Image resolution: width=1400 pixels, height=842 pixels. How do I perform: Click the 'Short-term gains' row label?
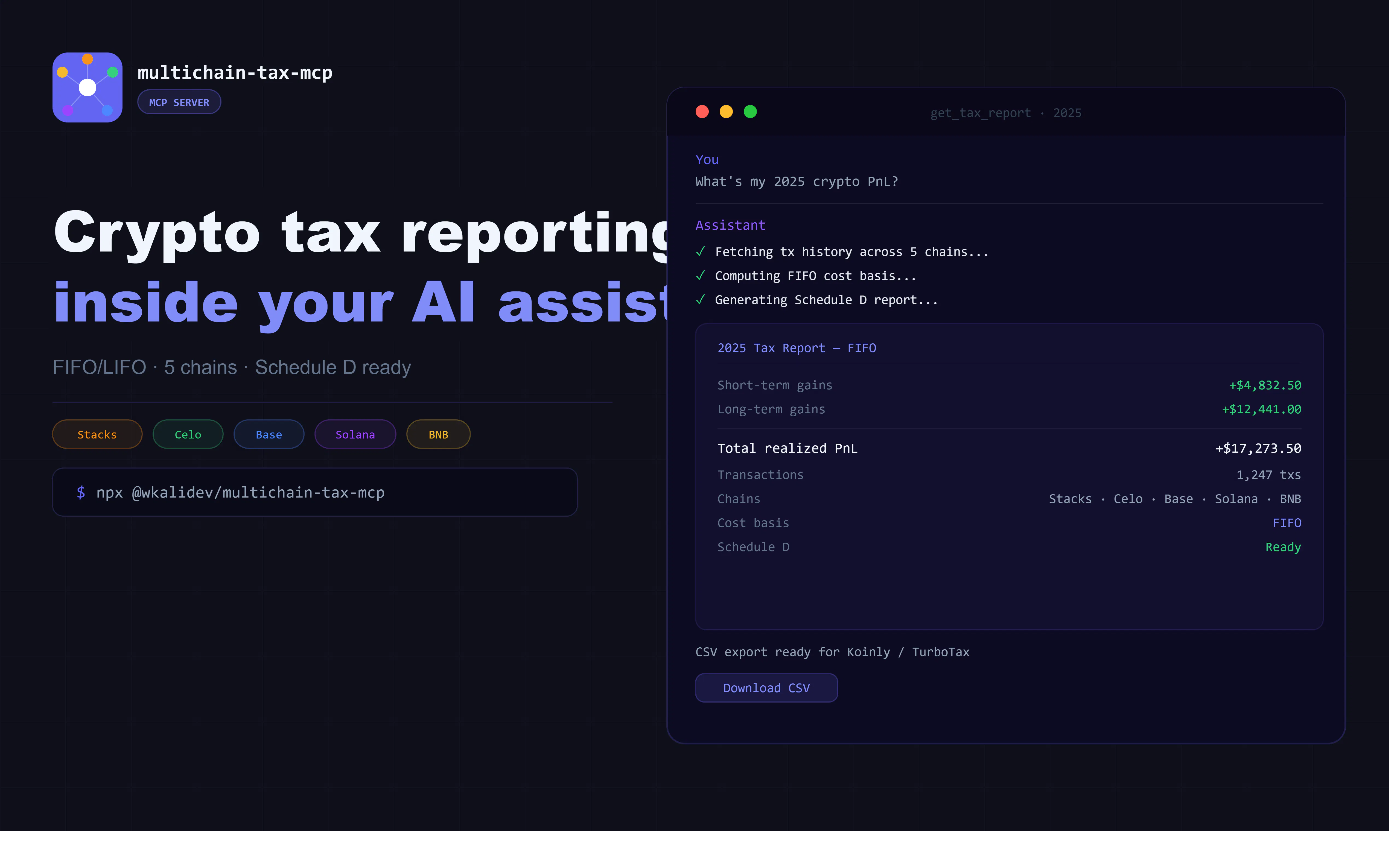point(775,385)
